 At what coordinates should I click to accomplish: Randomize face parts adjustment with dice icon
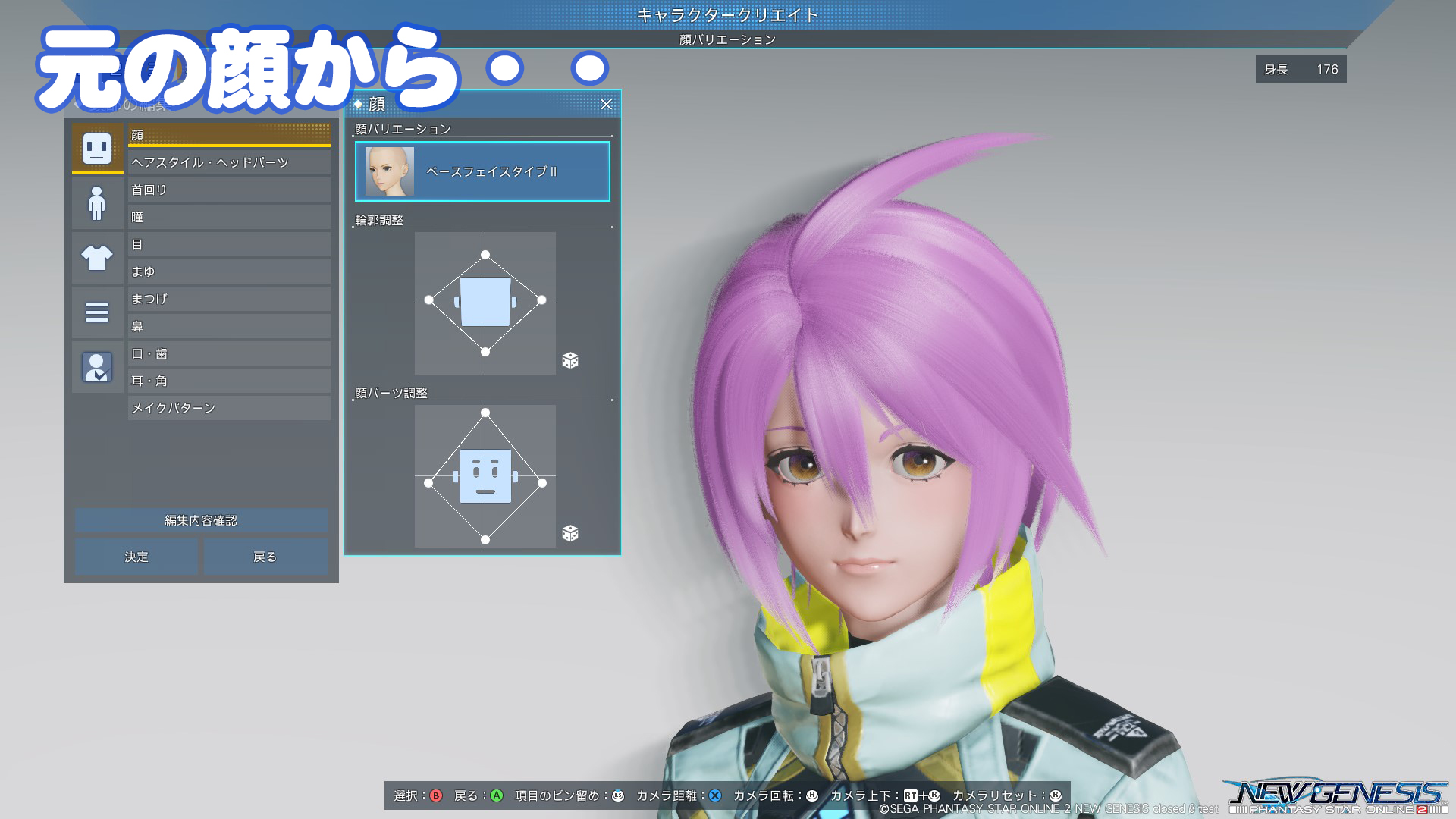click(x=570, y=533)
